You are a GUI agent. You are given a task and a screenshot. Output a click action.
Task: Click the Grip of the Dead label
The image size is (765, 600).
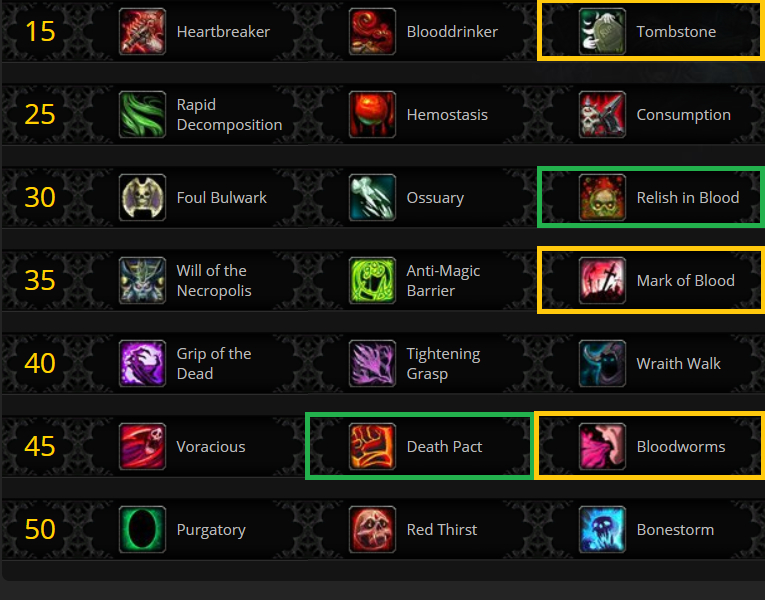(x=214, y=363)
